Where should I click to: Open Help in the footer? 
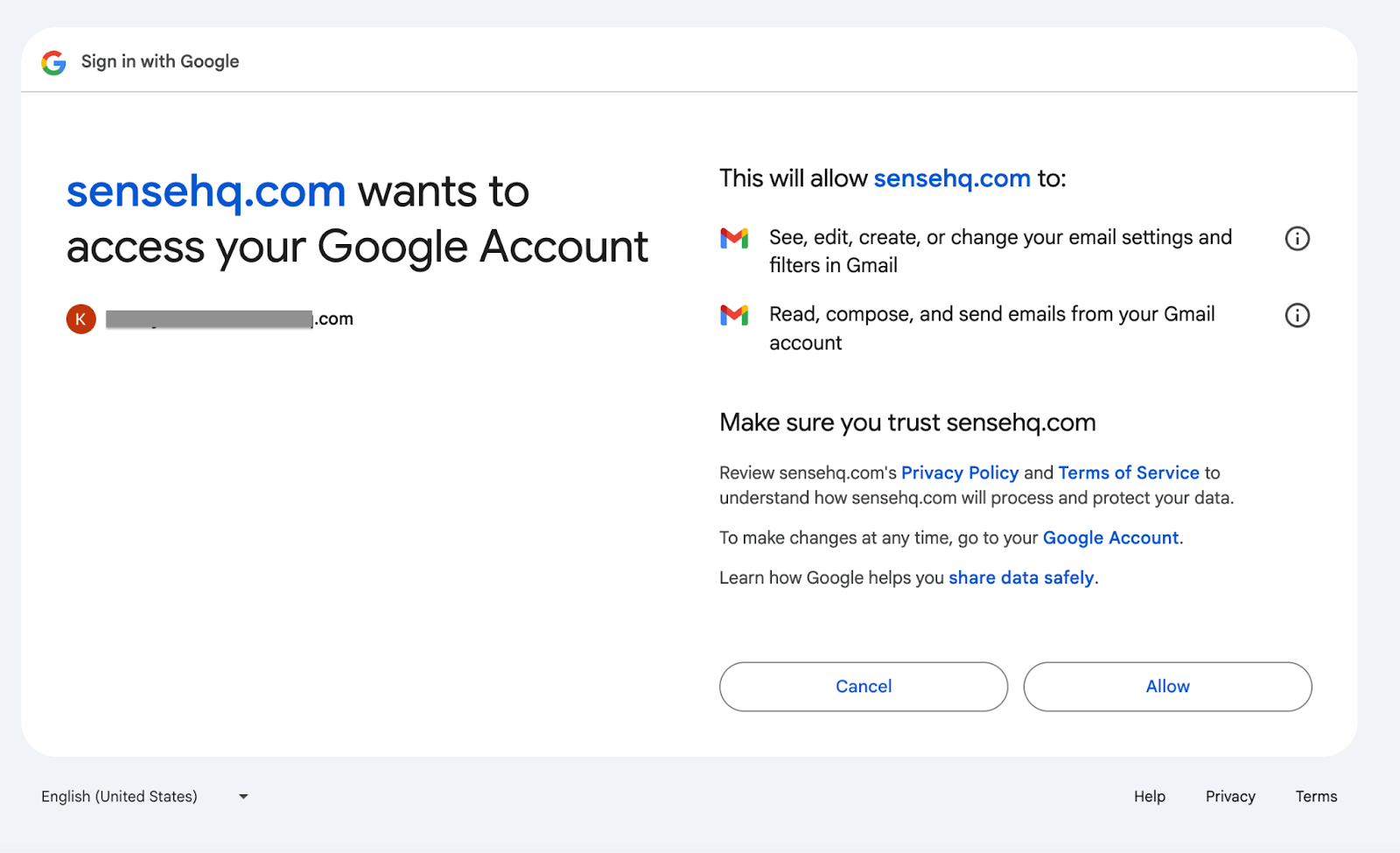coord(1150,796)
